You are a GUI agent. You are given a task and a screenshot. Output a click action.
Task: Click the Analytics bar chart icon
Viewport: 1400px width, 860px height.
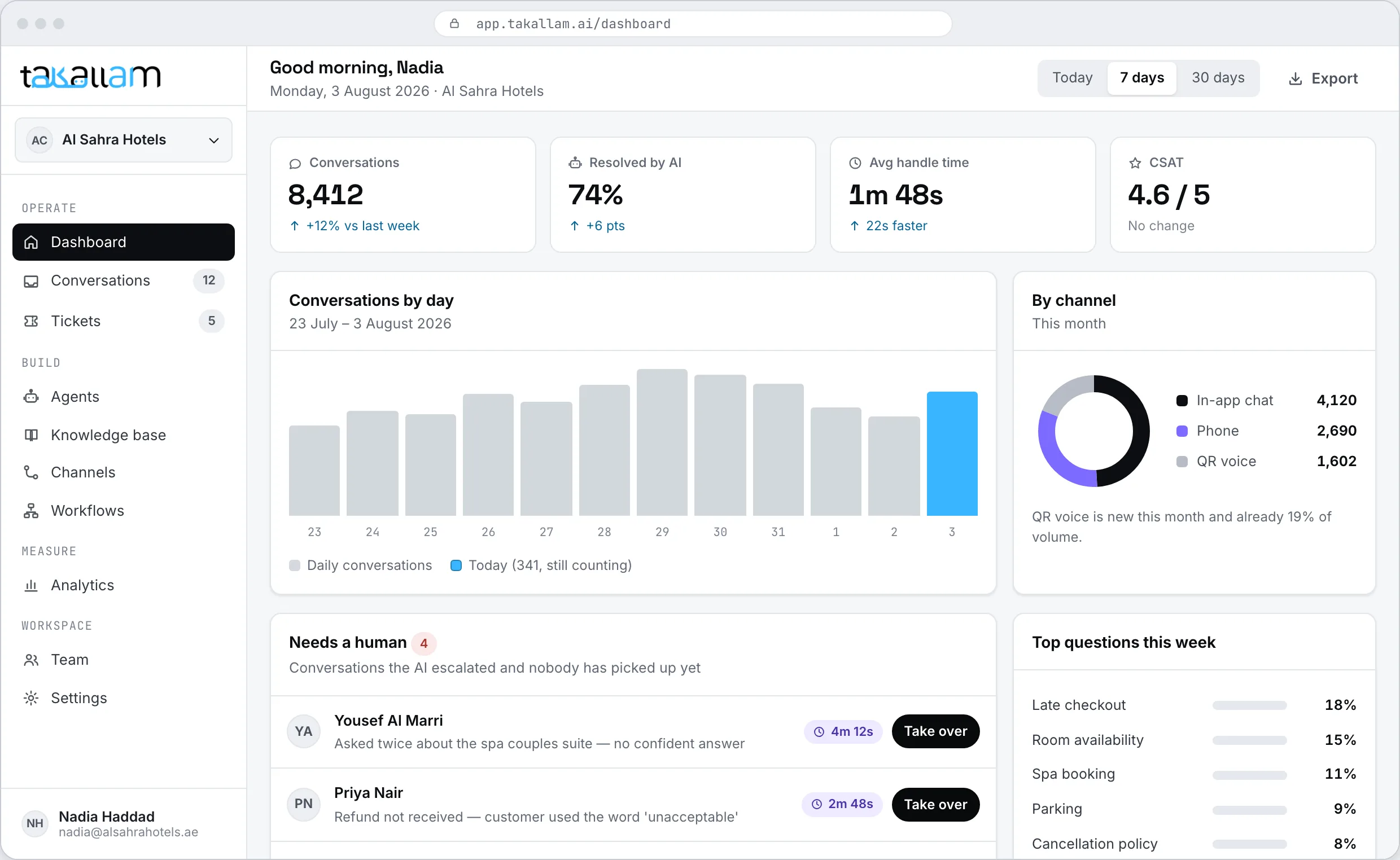tap(30, 585)
